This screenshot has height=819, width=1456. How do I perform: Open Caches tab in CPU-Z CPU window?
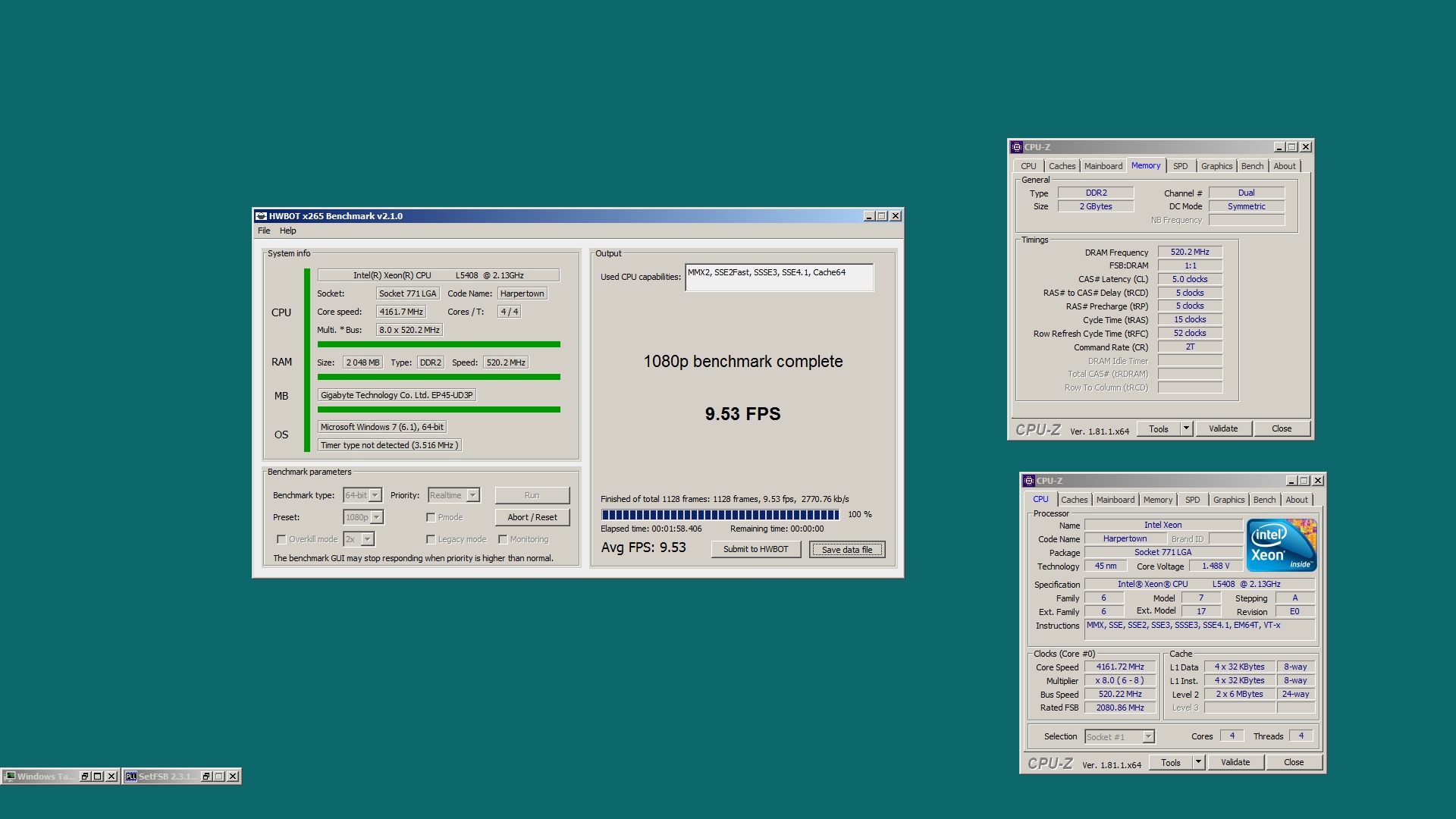click(1075, 500)
